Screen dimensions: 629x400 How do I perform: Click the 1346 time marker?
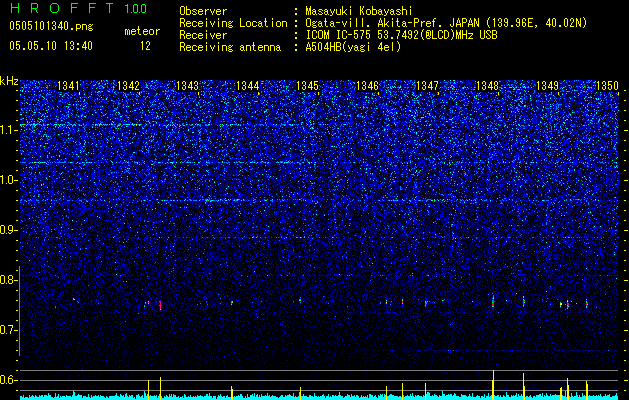point(367,86)
